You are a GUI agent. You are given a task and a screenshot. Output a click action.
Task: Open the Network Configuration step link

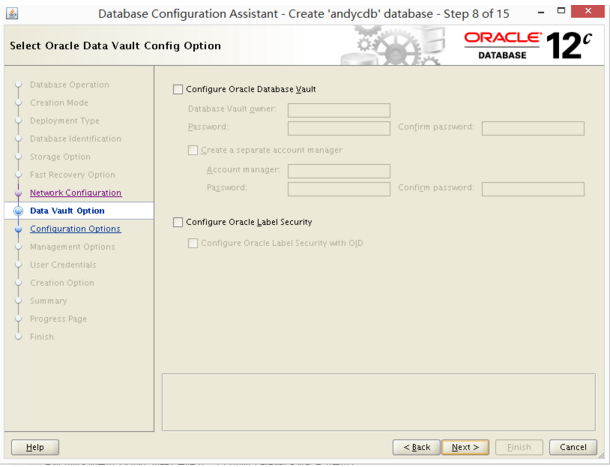[76, 193]
